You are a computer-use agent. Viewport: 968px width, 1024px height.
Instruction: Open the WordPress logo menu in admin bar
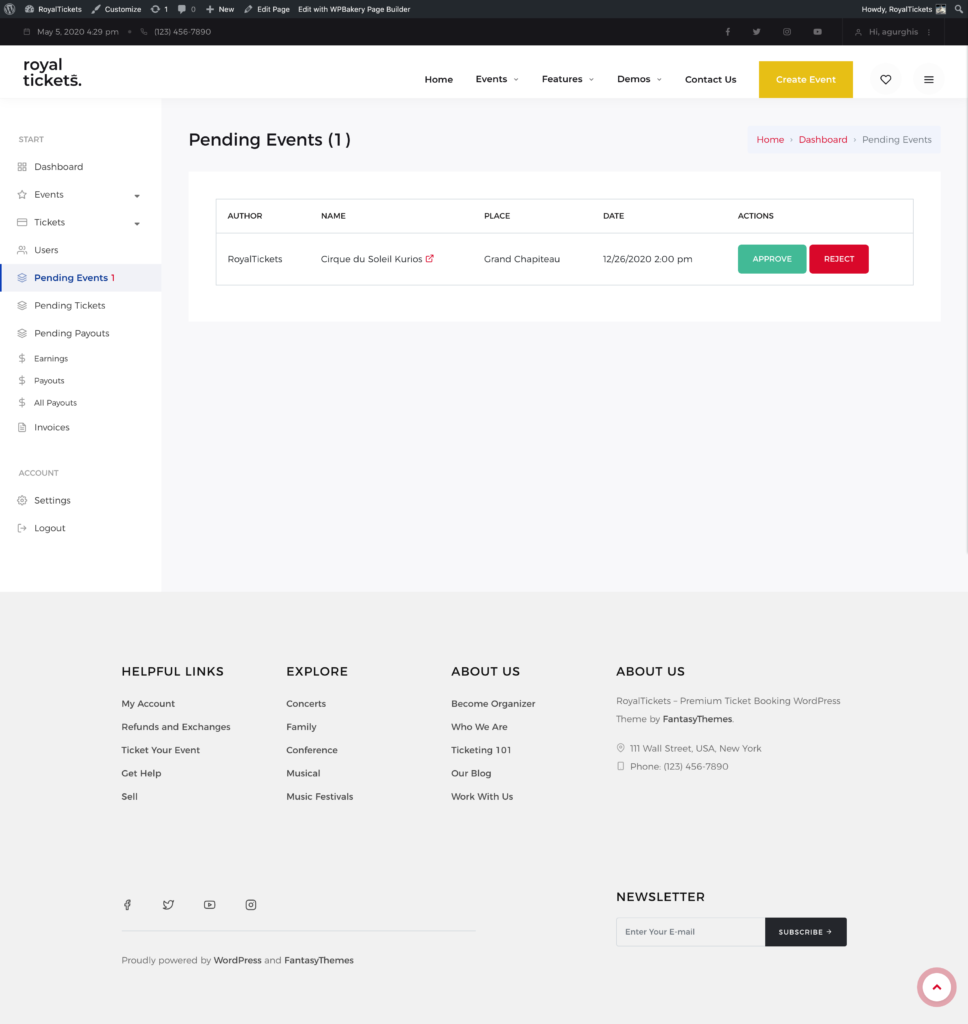(x=10, y=9)
